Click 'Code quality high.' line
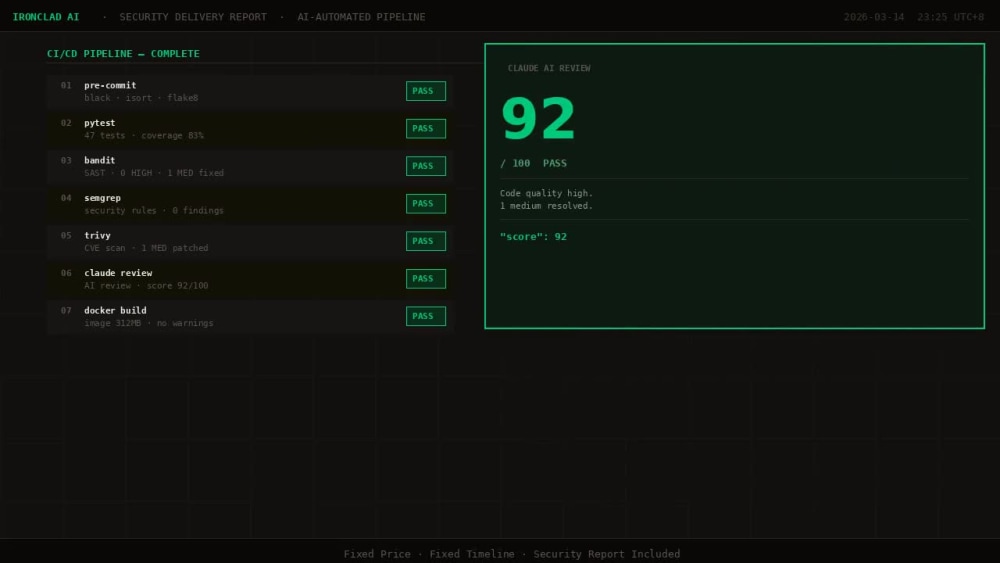The height and width of the screenshot is (563, 1000). coord(547,193)
